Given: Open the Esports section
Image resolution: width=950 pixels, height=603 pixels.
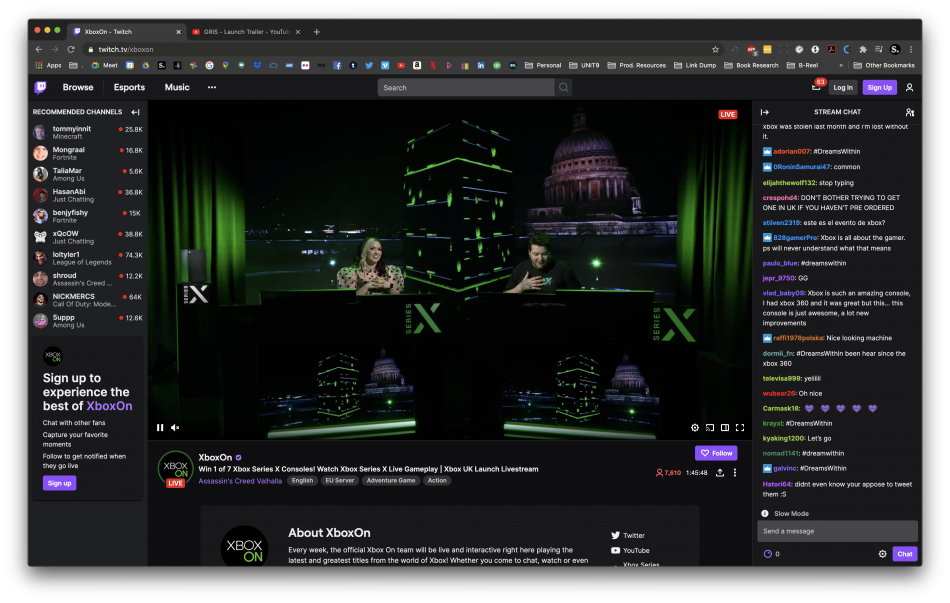Looking at the screenshot, I should pyautogui.click(x=129, y=87).
